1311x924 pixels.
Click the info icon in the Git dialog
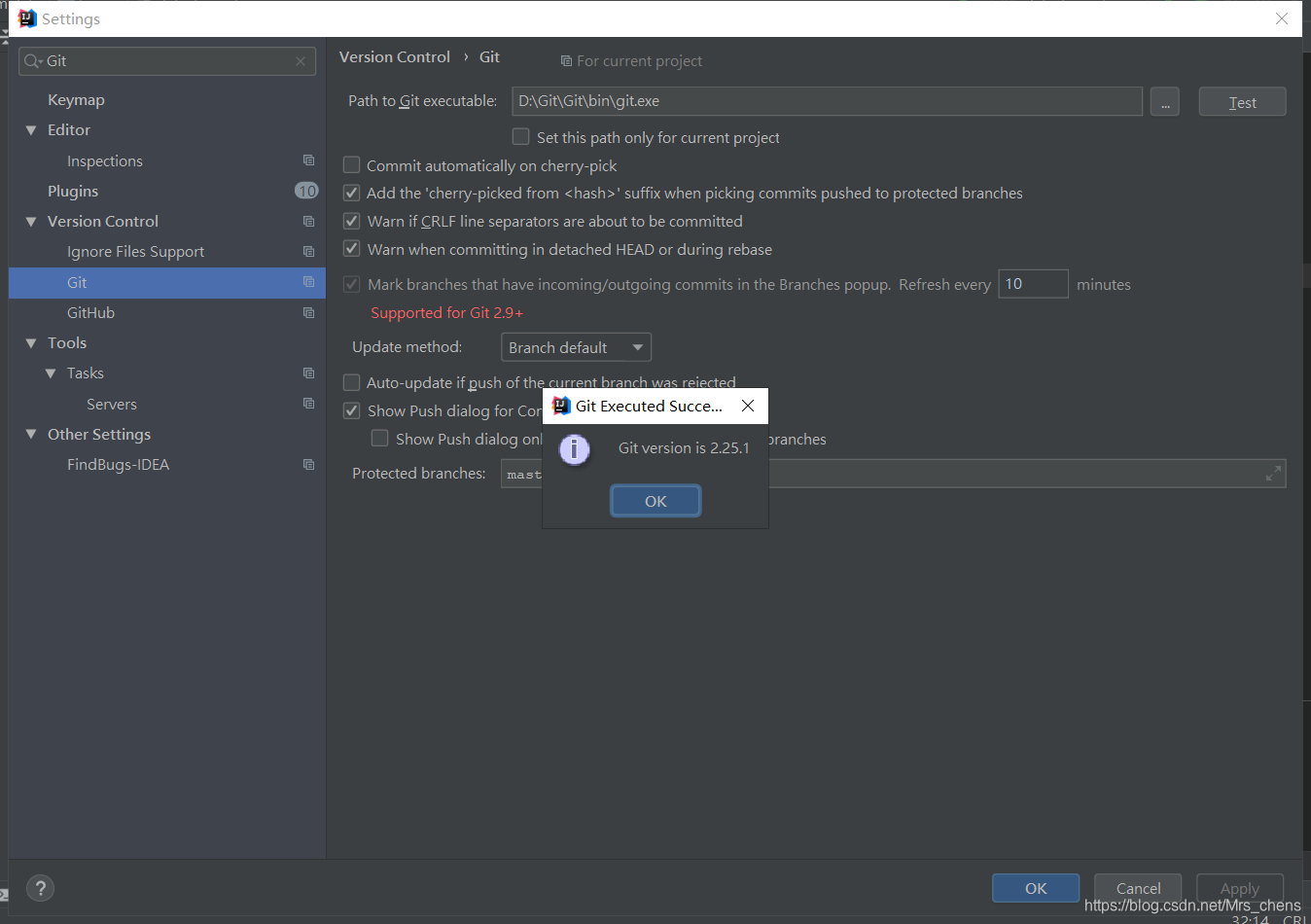[x=574, y=448]
